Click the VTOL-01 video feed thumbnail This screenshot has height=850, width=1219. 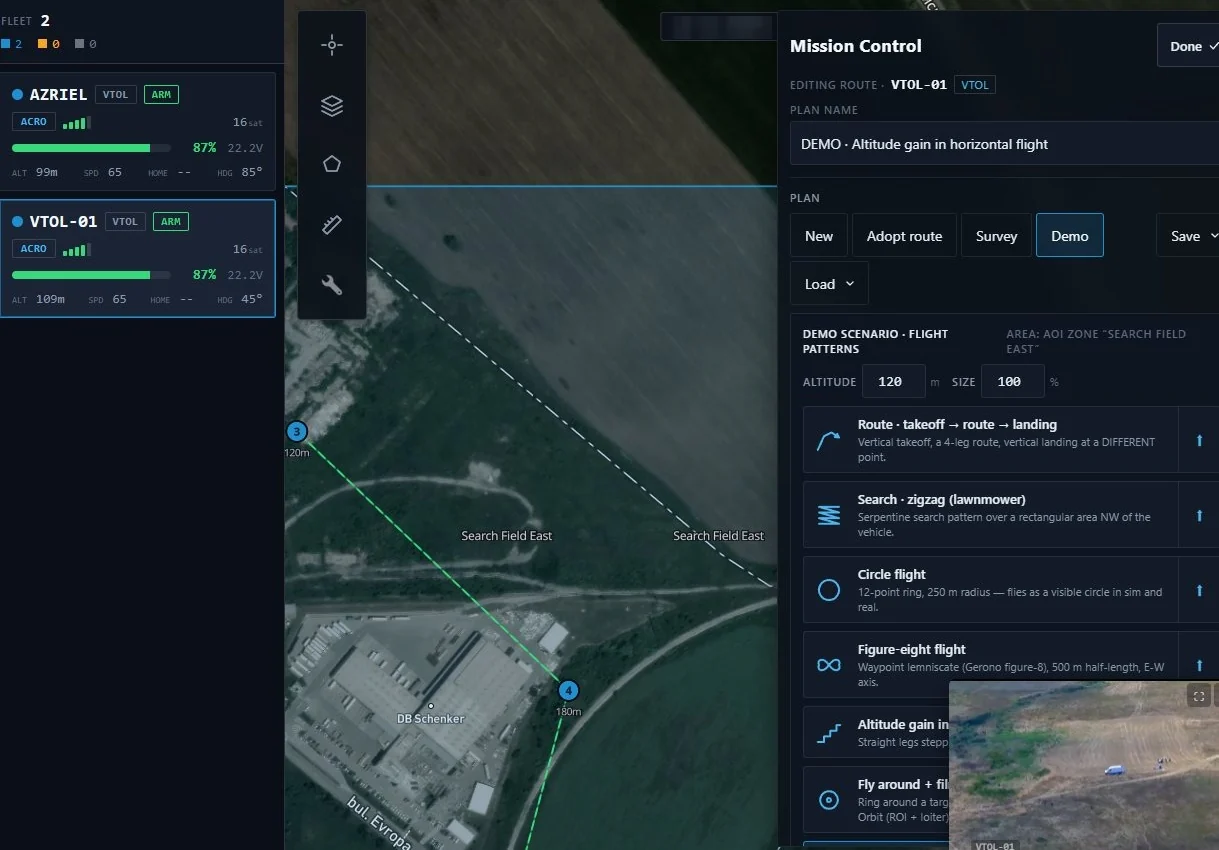coord(1084,765)
